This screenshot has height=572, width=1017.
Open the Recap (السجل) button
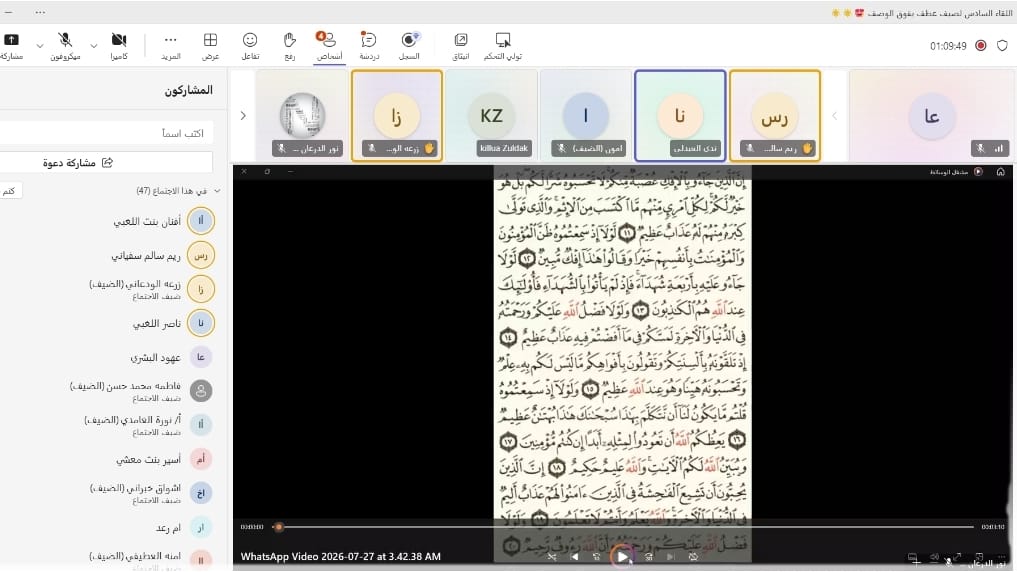(409, 46)
